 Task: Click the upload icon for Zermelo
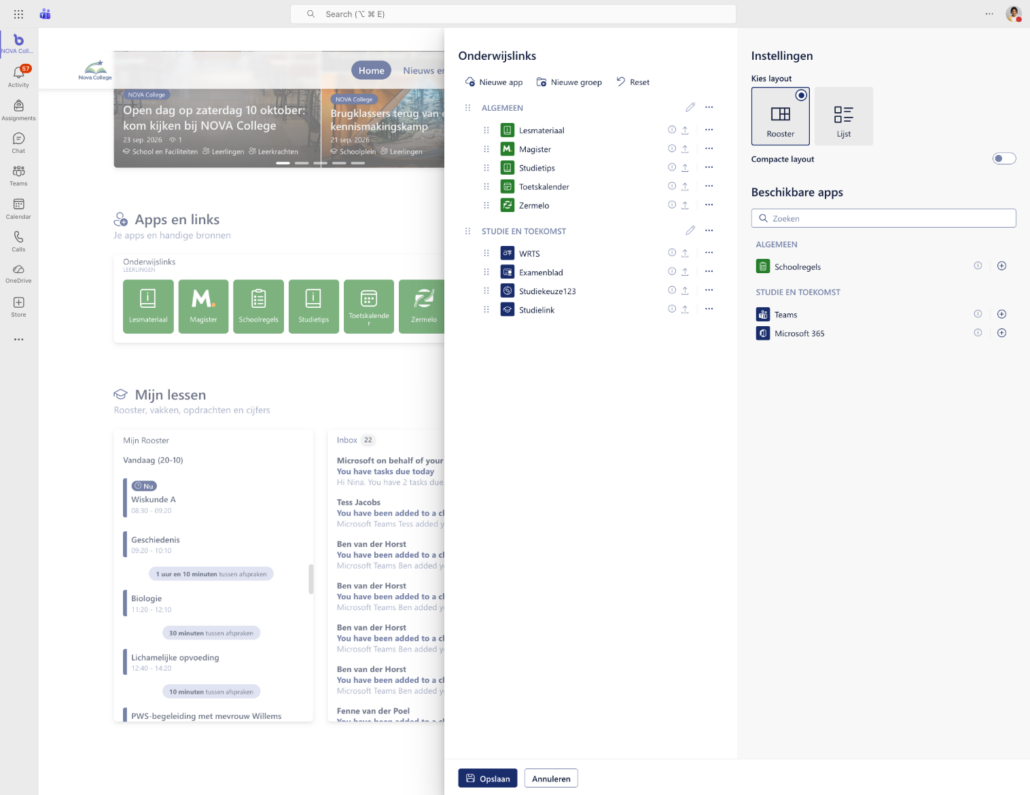click(684, 205)
